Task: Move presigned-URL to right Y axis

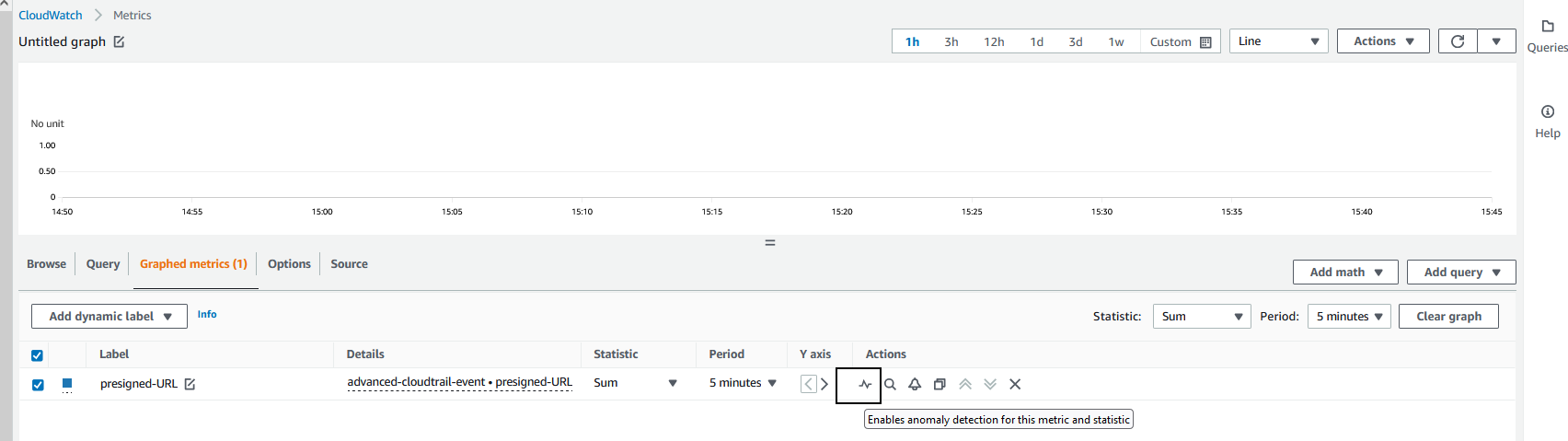Action: (x=824, y=384)
